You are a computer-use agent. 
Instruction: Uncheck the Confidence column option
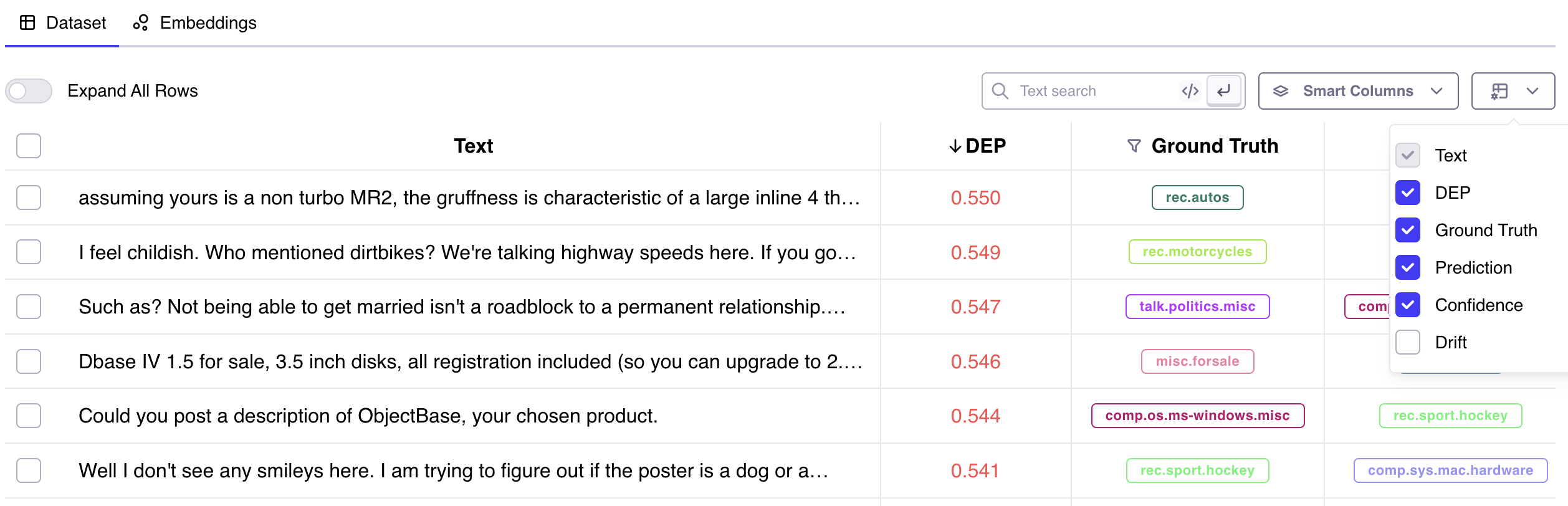pyautogui.click(x=1408, y=305)
